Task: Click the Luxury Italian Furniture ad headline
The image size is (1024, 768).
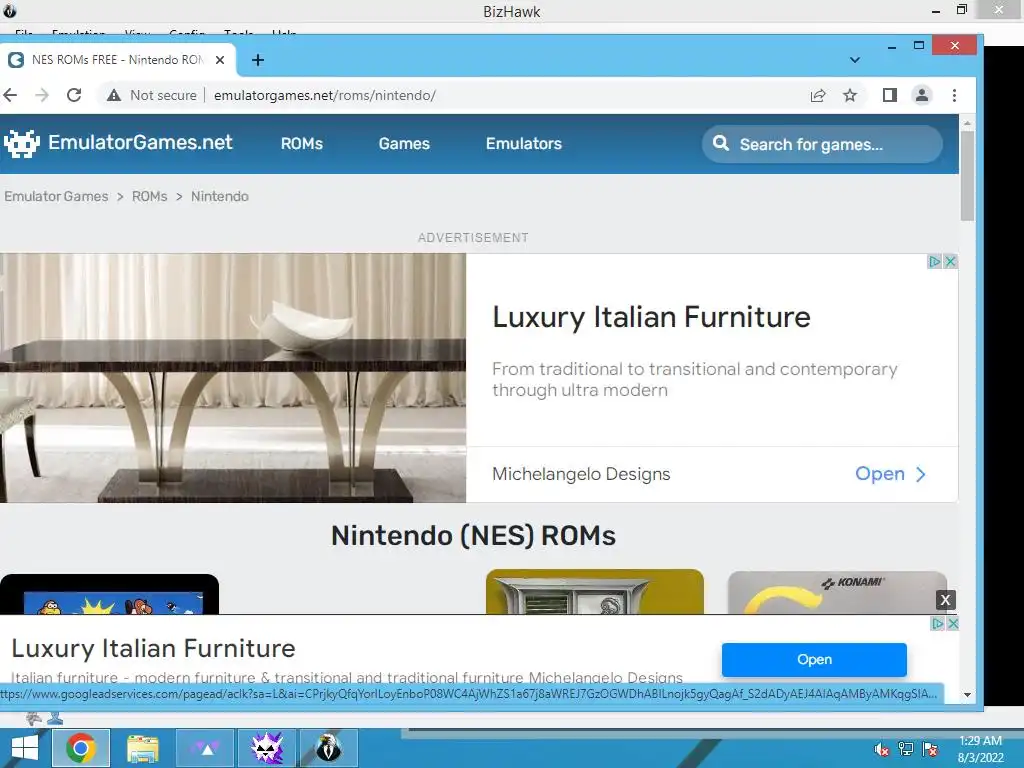Action: [x=651, y=317]
